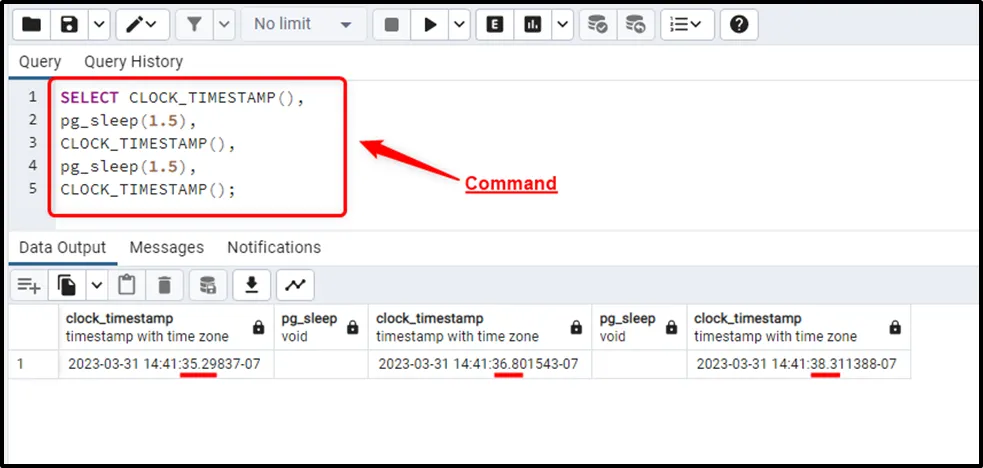Screen dimensions: 983x468
Task: Click the Save File disk icon
Action: (69, 24)
